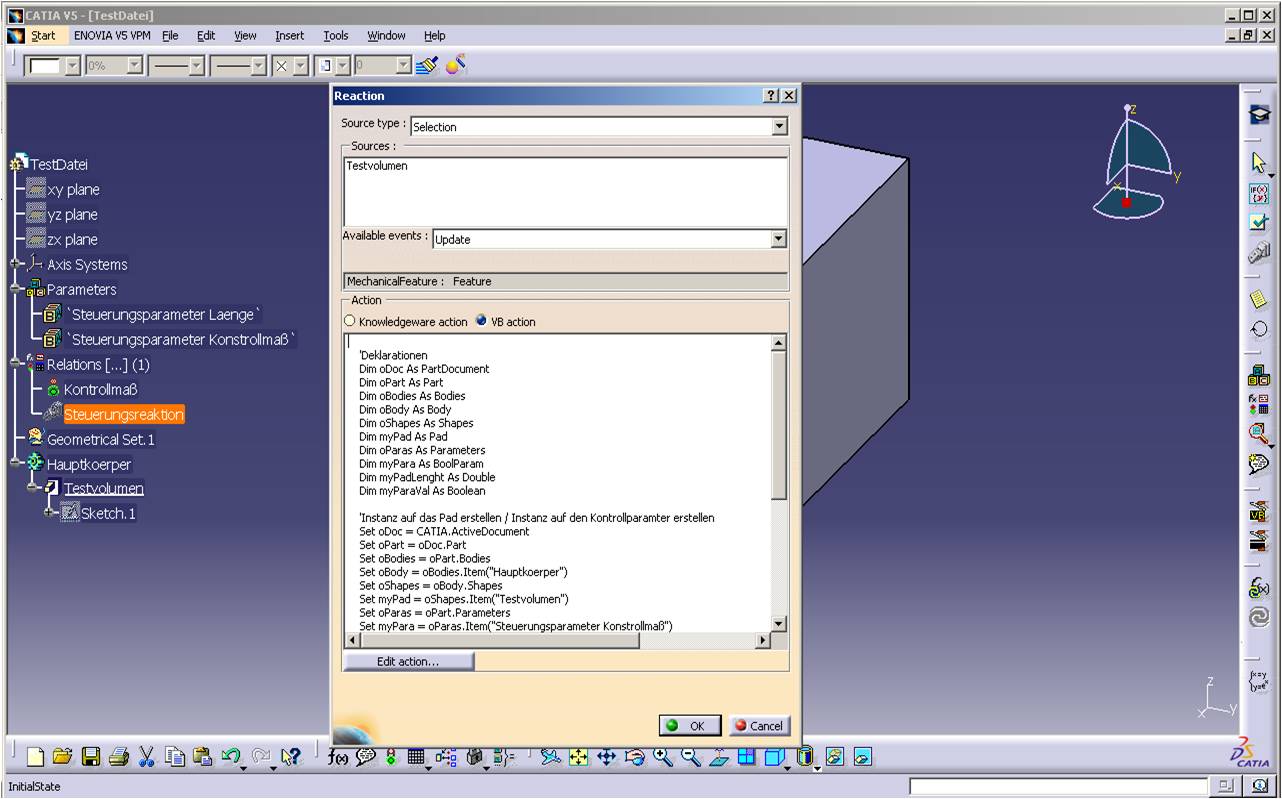Click the Paste clipboard icon

[x=203, y=757]
